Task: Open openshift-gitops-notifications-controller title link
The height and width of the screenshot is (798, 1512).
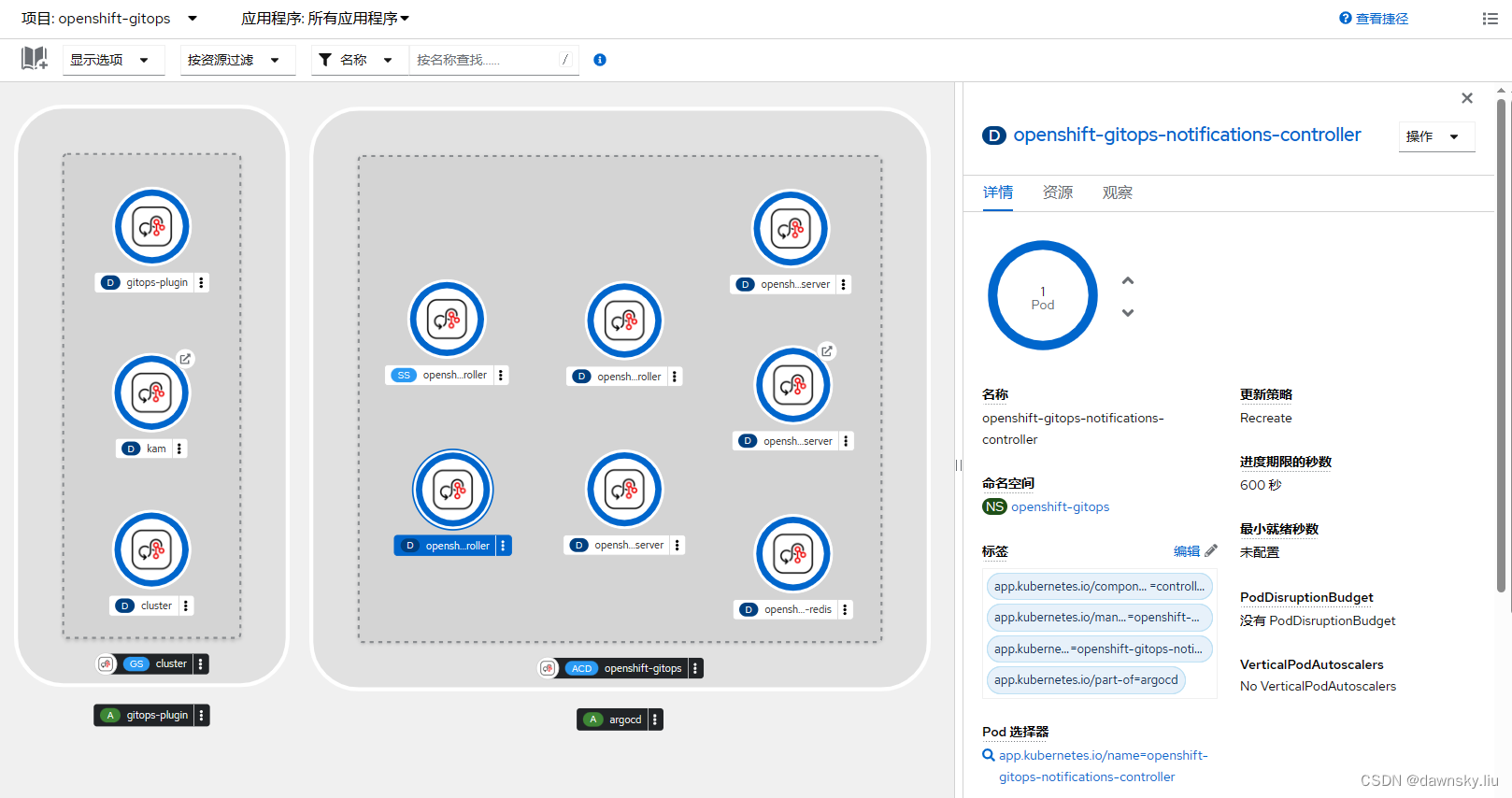Action: coord(1187,135)
